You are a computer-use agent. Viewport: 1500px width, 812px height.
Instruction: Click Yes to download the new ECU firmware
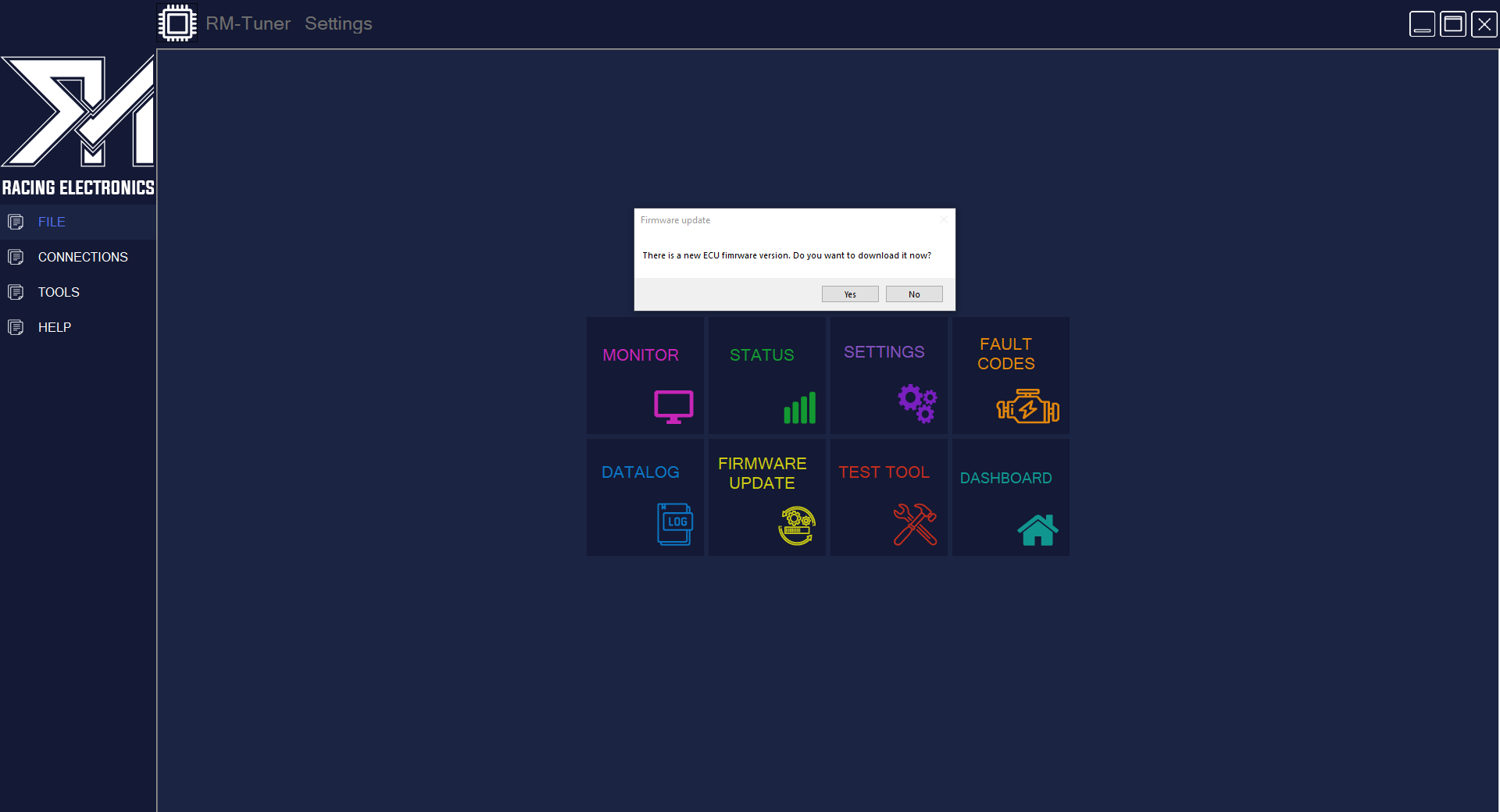click(x=849, y=294)
